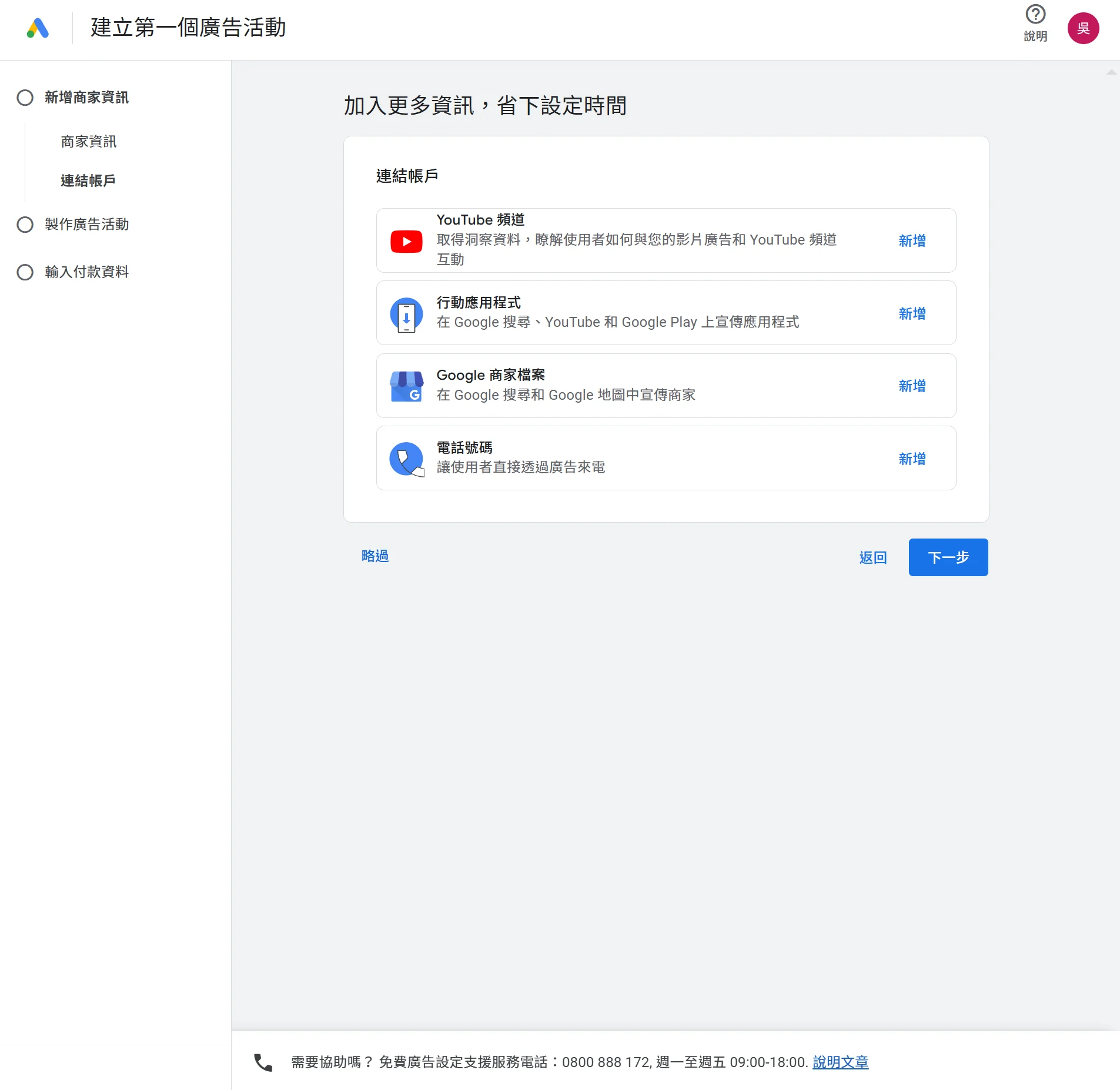The width and height of the screenshot is (1120, 1090).
Task: Select the 新增商家資訊 step circle
Action: (25, 98)
